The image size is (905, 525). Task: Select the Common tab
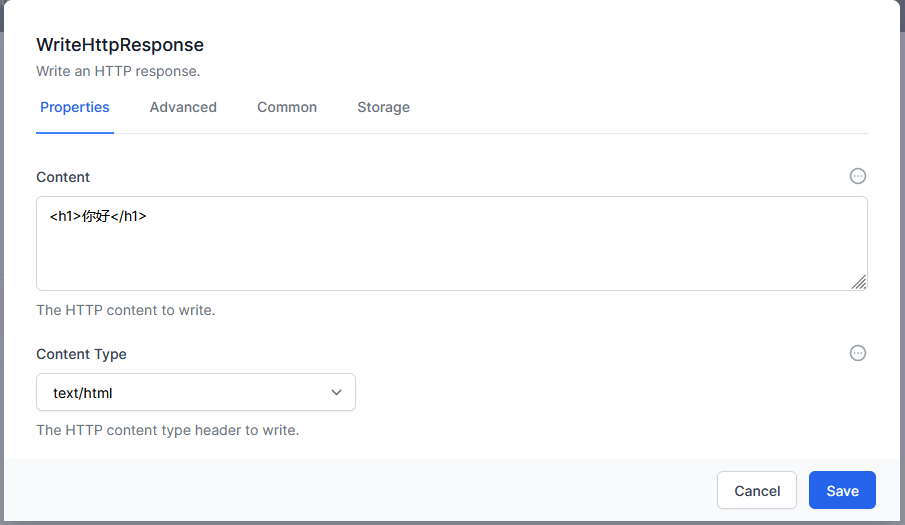pyautogui.click(x=287, y=107)
